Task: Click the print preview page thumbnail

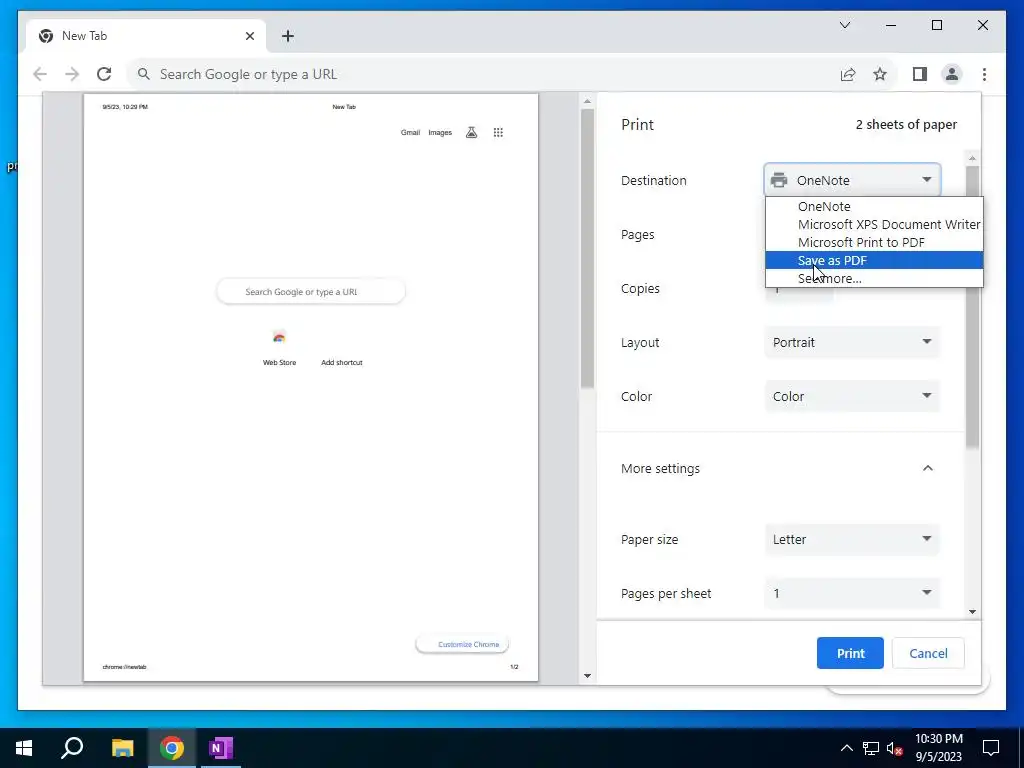Action: 311,387
